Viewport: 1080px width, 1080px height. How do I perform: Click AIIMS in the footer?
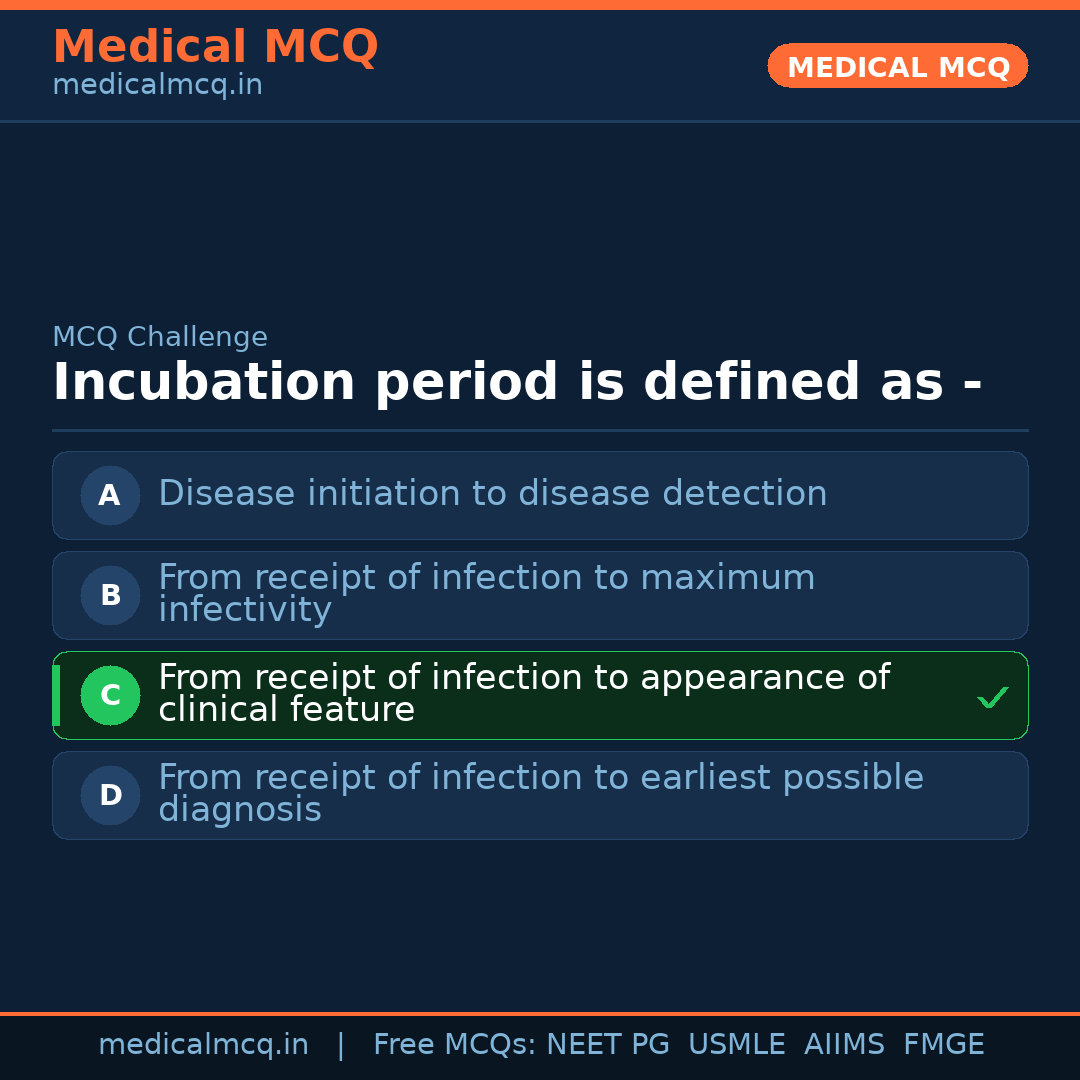coord(844,1045)
